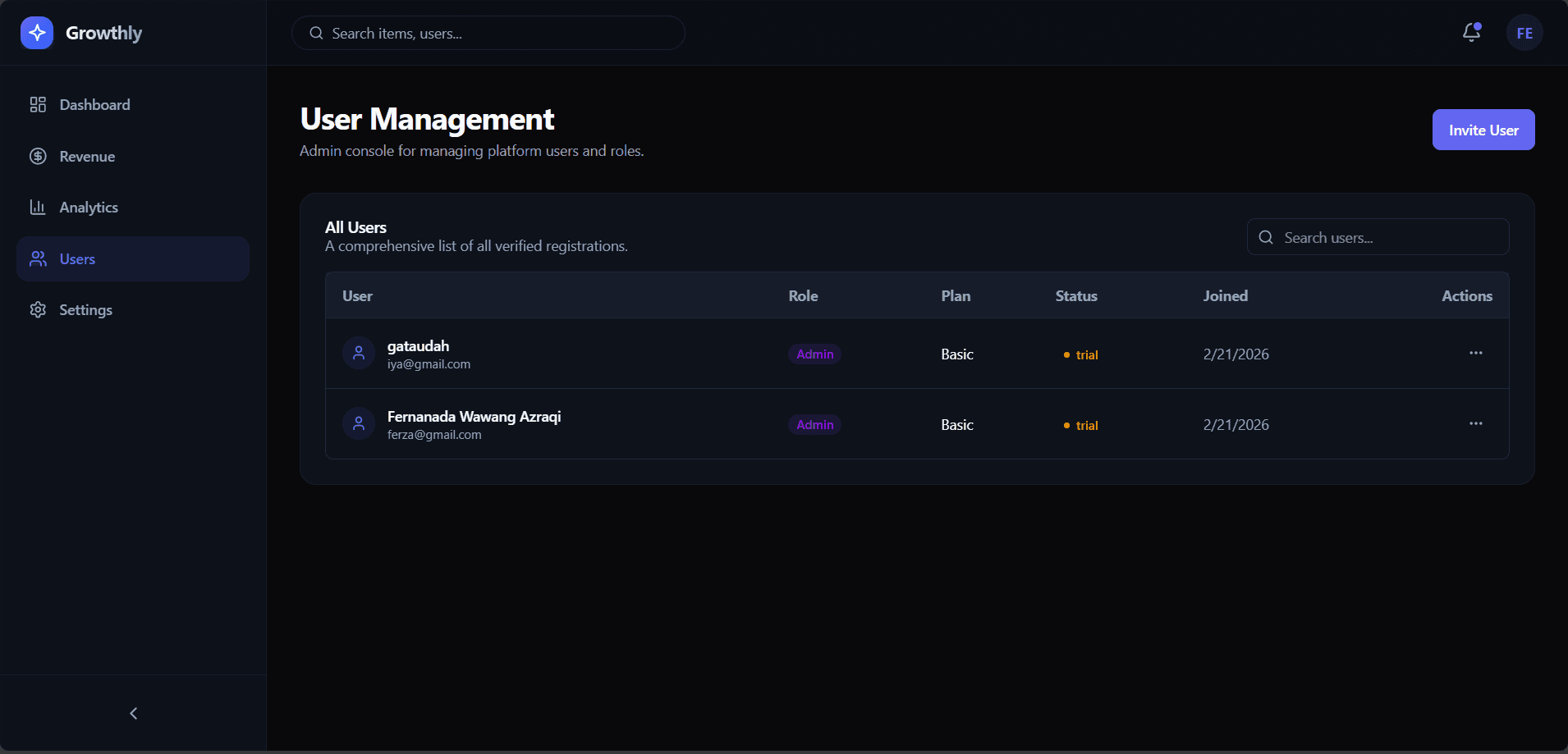Screen dimensions: 1568x754
Task: Click the Joined column header
Action: point(1225,296)
